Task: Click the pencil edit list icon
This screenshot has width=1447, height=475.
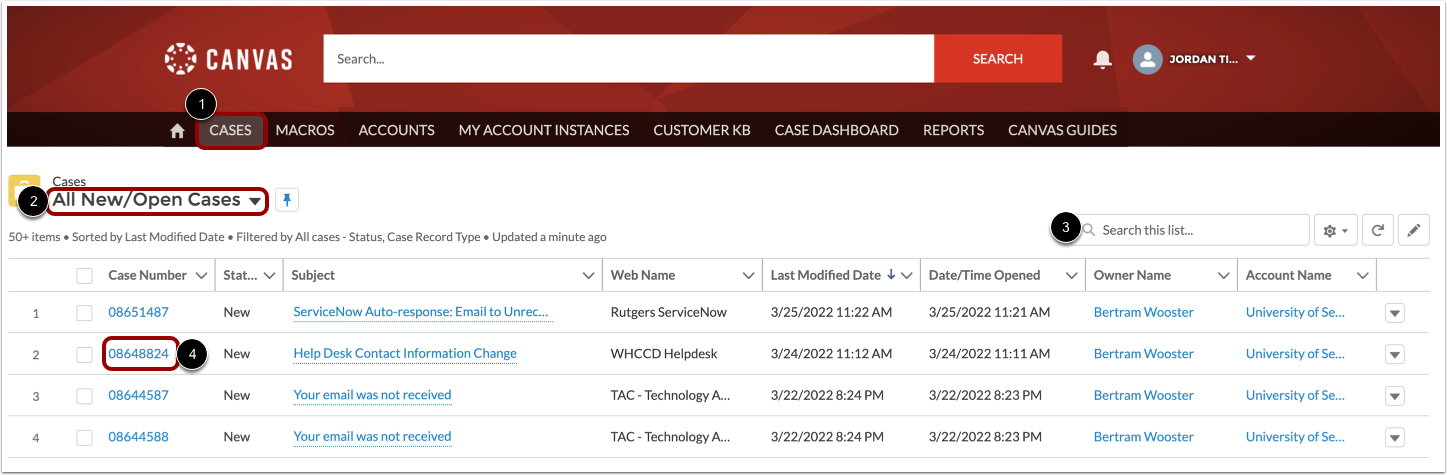Action: (1414, 230)
